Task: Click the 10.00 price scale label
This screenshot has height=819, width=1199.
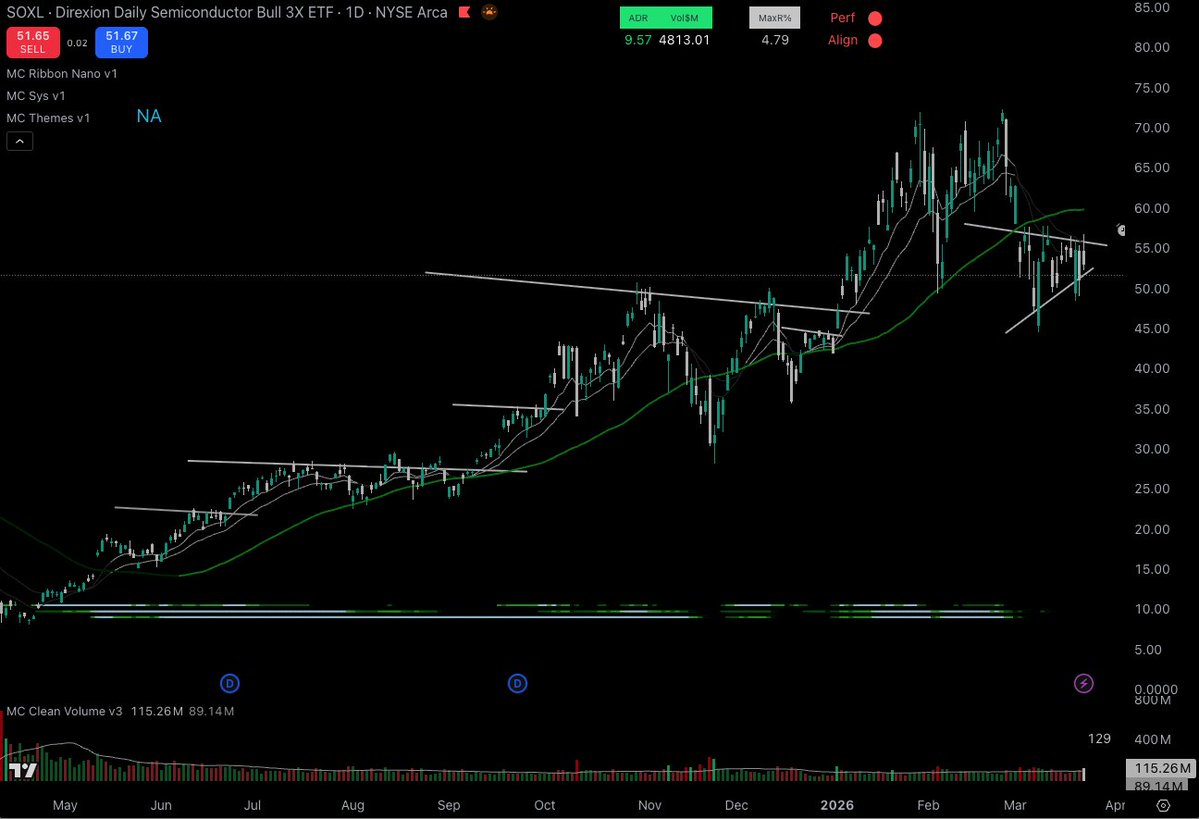Action: click(1152, 609)
